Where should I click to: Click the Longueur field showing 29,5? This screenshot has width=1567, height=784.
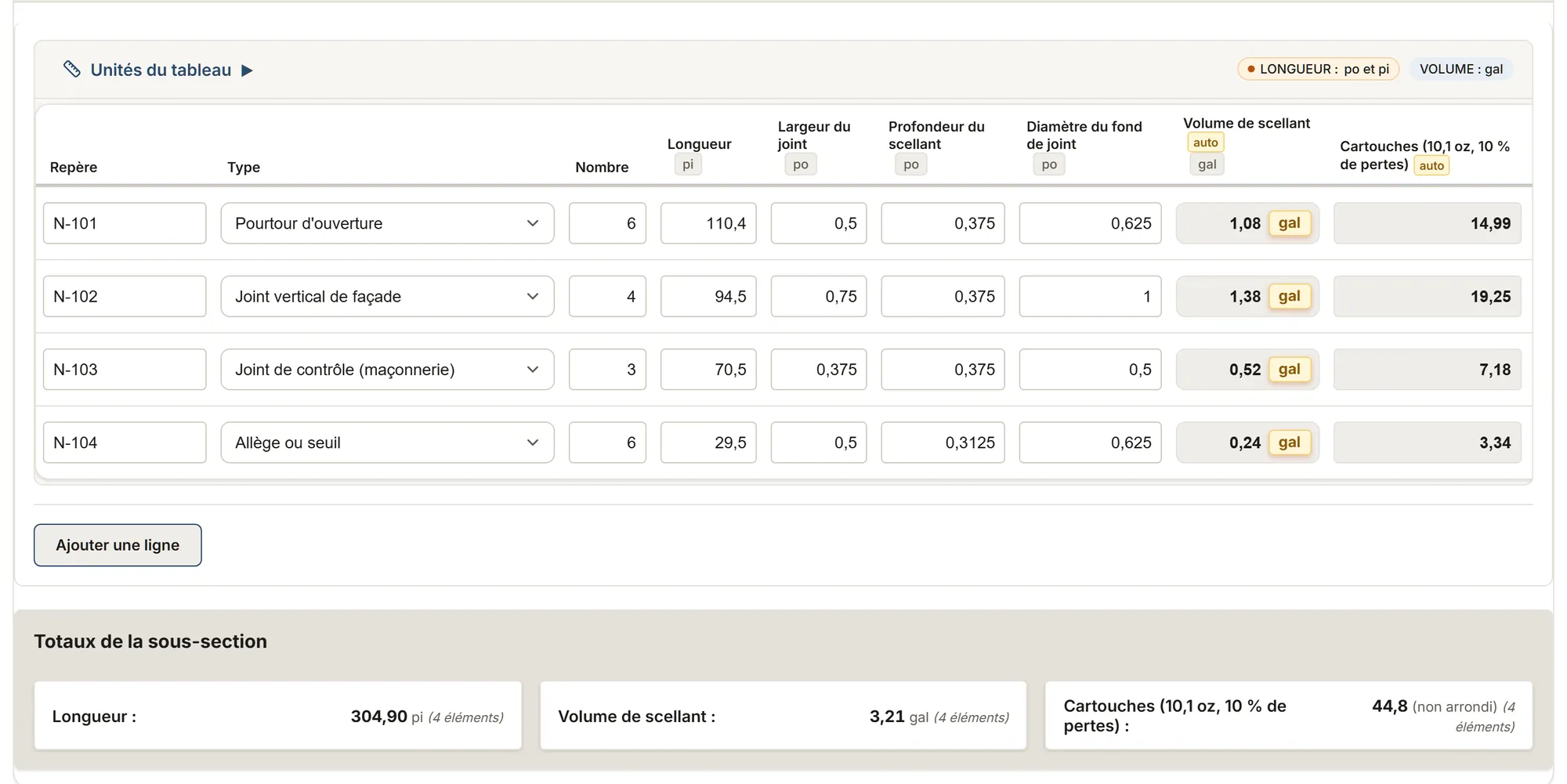(708, 443)
